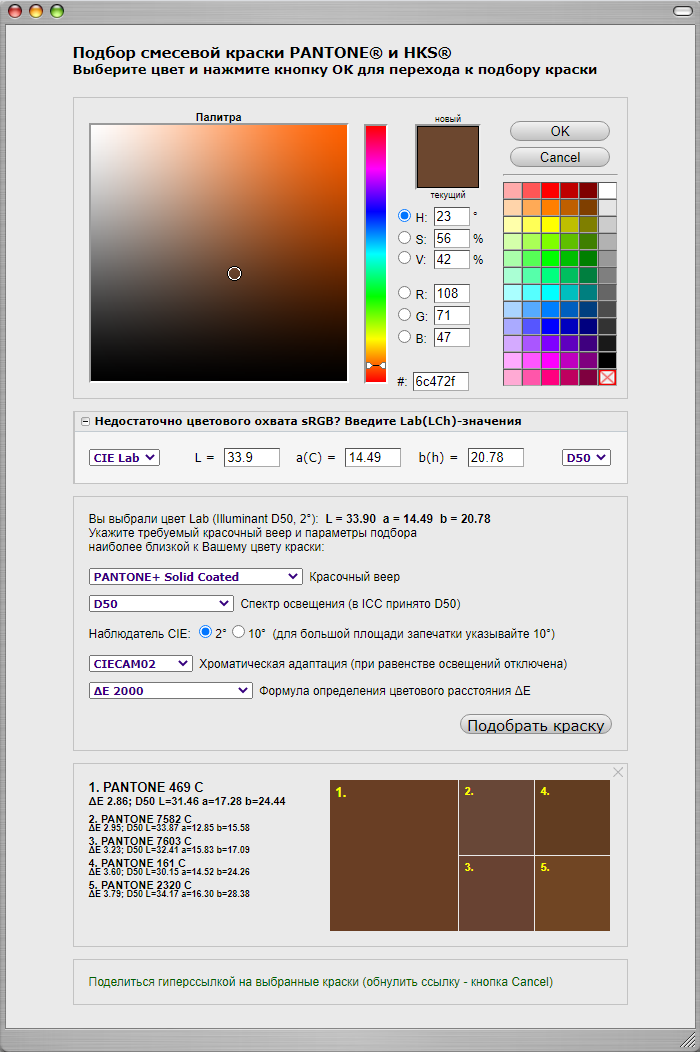This screenshot has height=1052, width=700.
Task: Choose the 2° CIE observer radio
Action: (x=205, y=632)
